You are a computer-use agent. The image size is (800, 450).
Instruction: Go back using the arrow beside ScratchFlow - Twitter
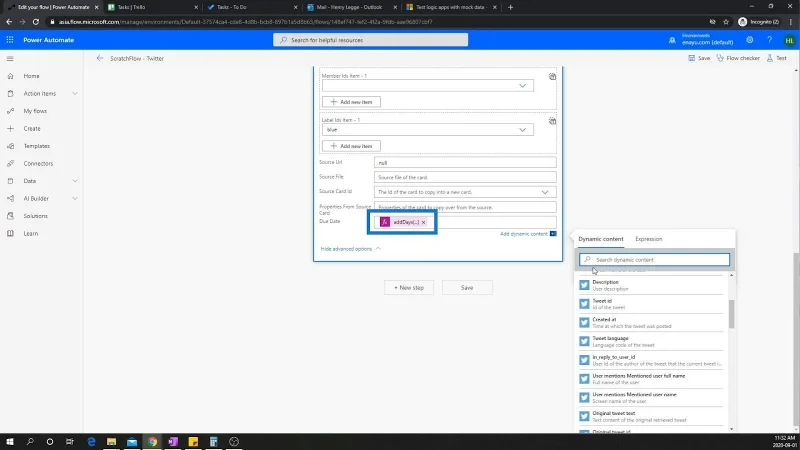pyautogui.click(x=99, y=58)
